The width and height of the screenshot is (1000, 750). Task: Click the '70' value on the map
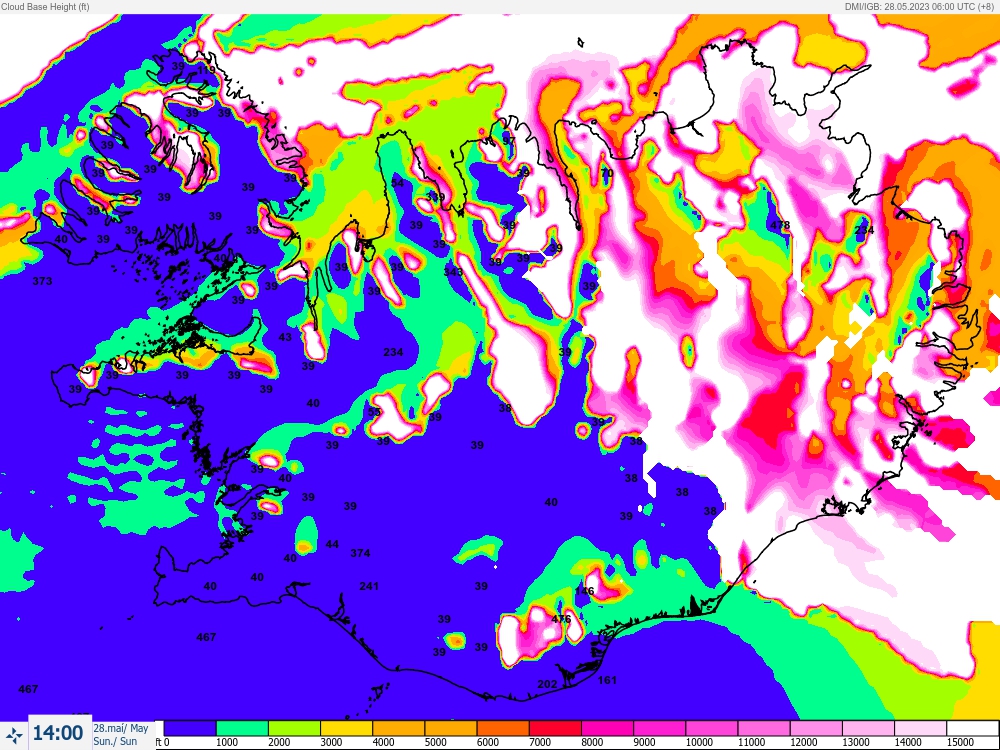[607, 173]
